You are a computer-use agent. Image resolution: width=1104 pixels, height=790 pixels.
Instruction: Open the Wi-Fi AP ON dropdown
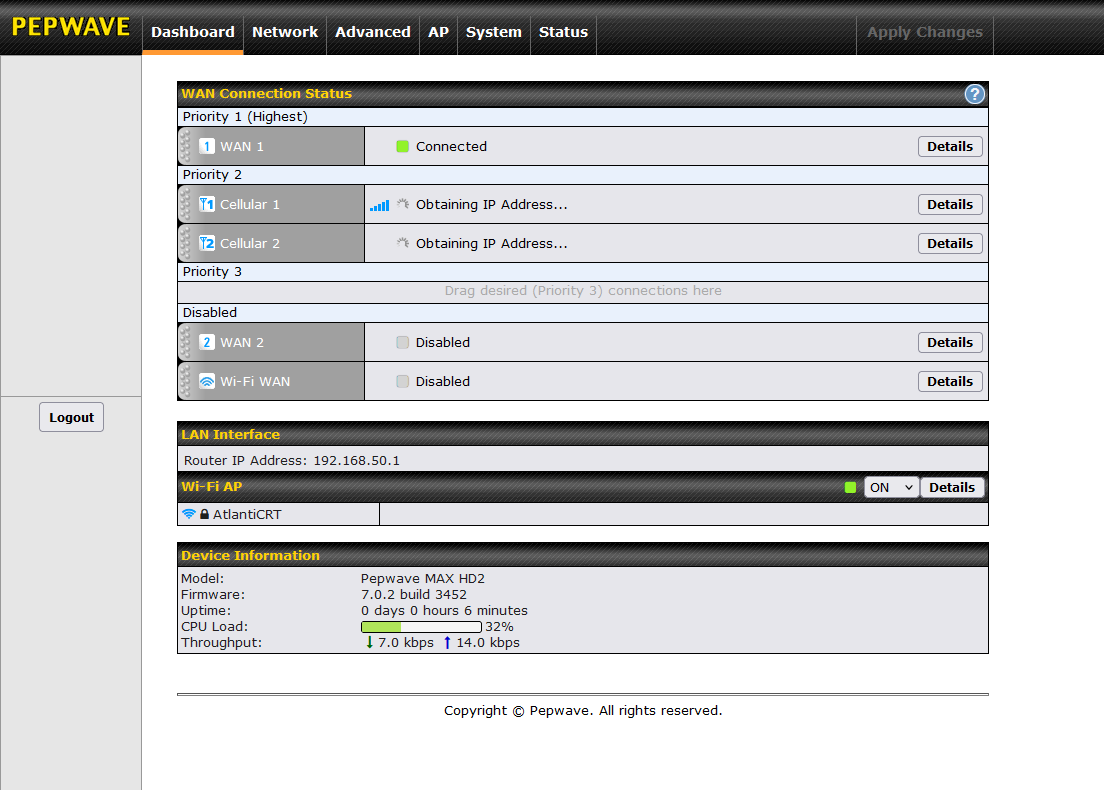pos(891,487)
